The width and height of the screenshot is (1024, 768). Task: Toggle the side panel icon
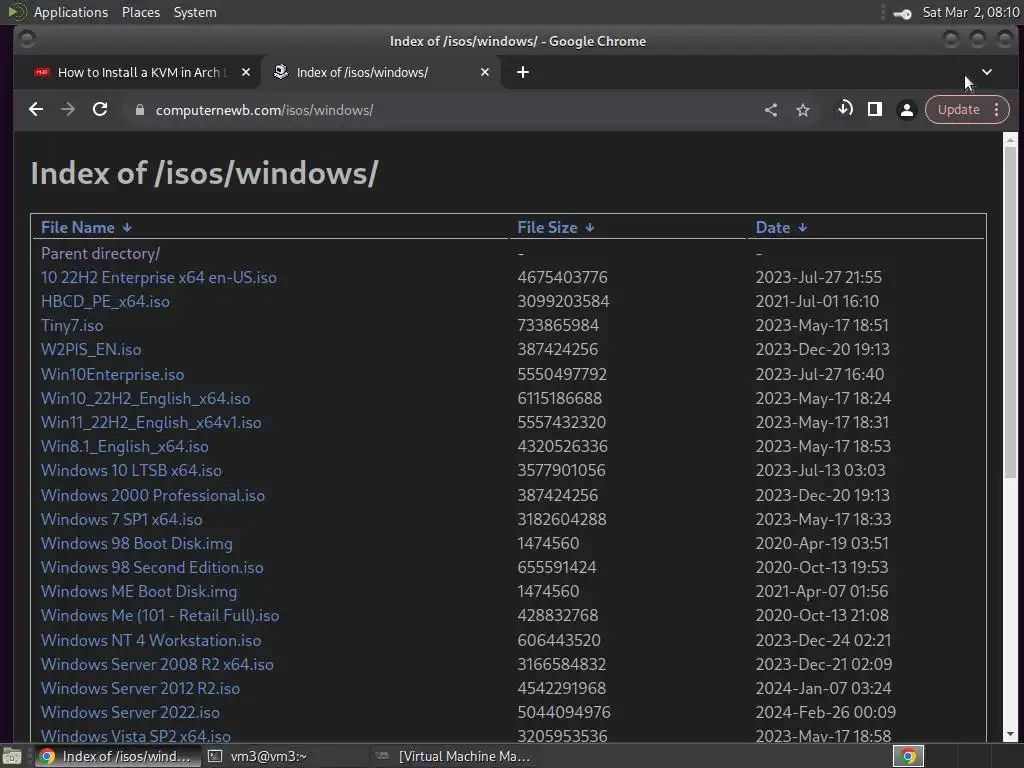pos(875,109)
